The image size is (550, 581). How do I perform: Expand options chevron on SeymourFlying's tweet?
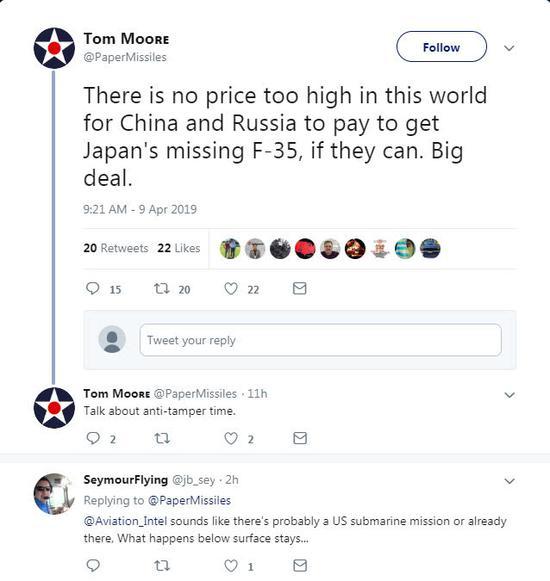pos(510,481)
